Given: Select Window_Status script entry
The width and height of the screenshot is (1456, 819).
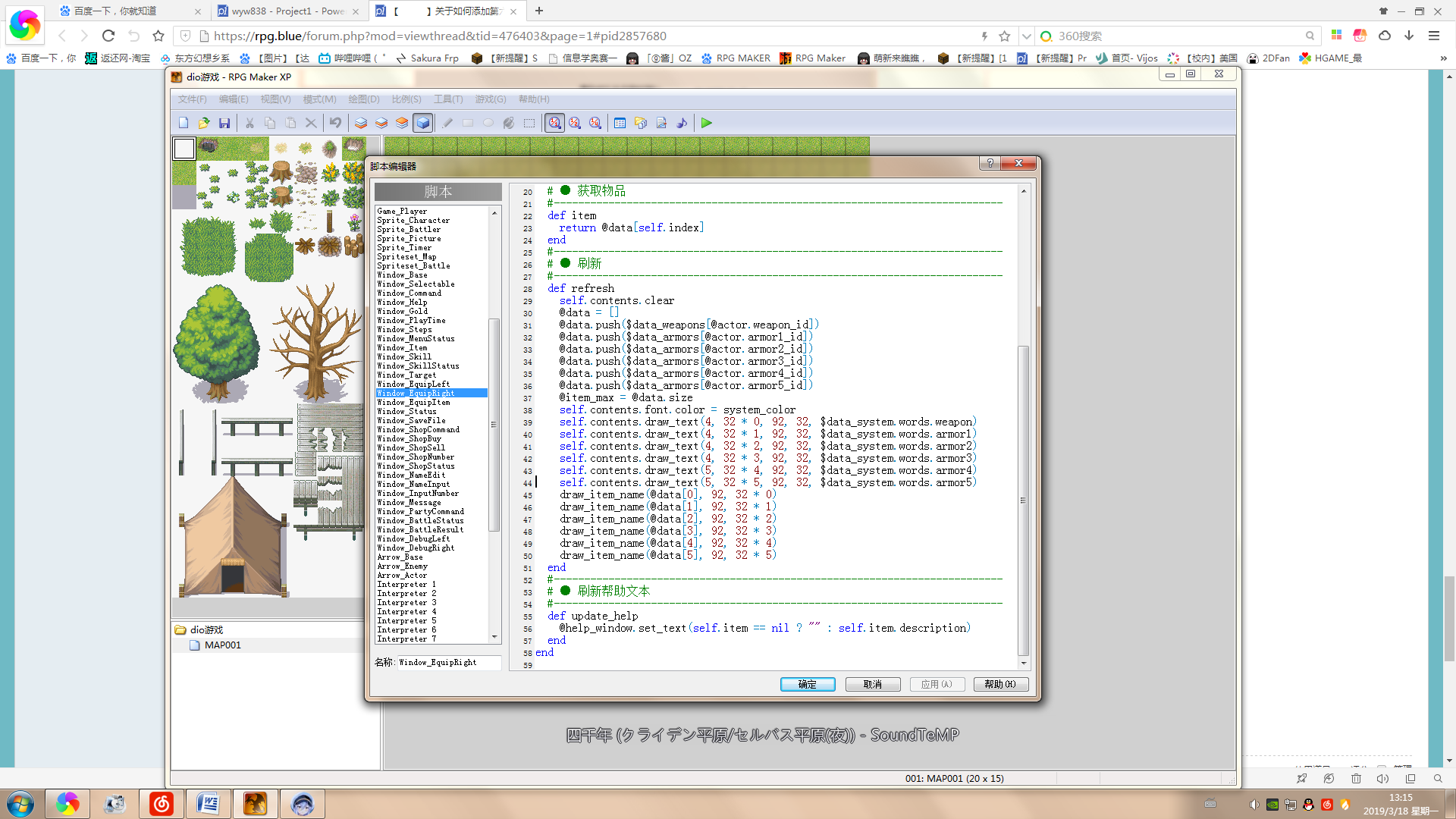Looking at the screenshot, I should [407, 411].
